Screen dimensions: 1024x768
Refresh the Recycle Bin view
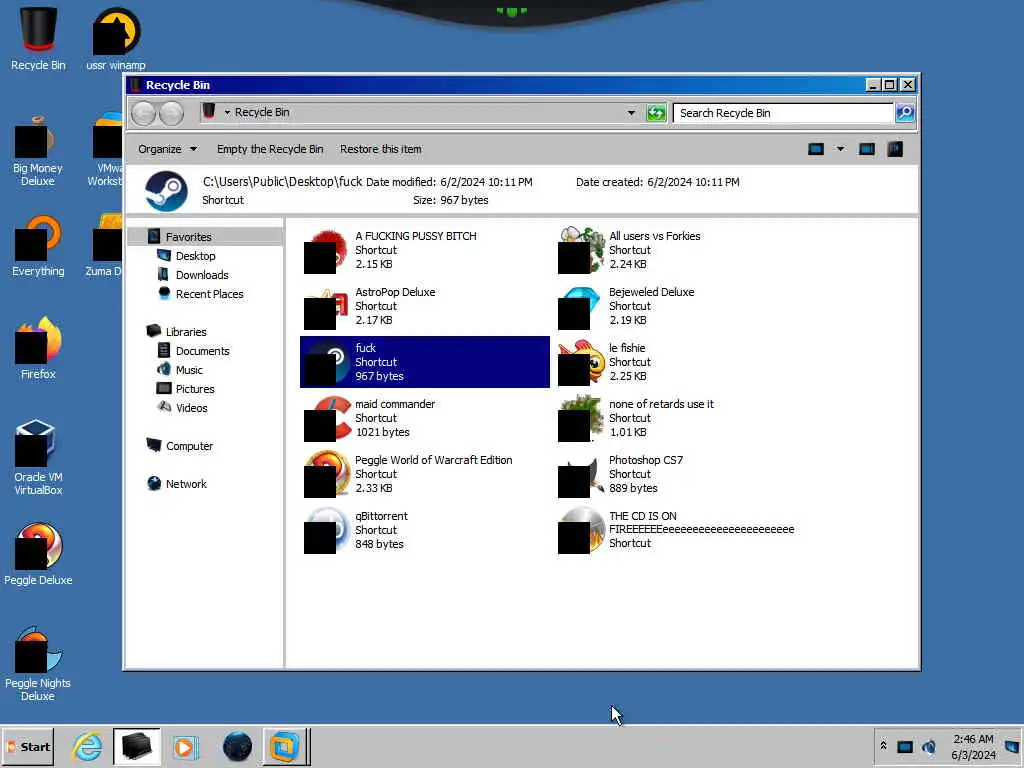click(656, 113)
